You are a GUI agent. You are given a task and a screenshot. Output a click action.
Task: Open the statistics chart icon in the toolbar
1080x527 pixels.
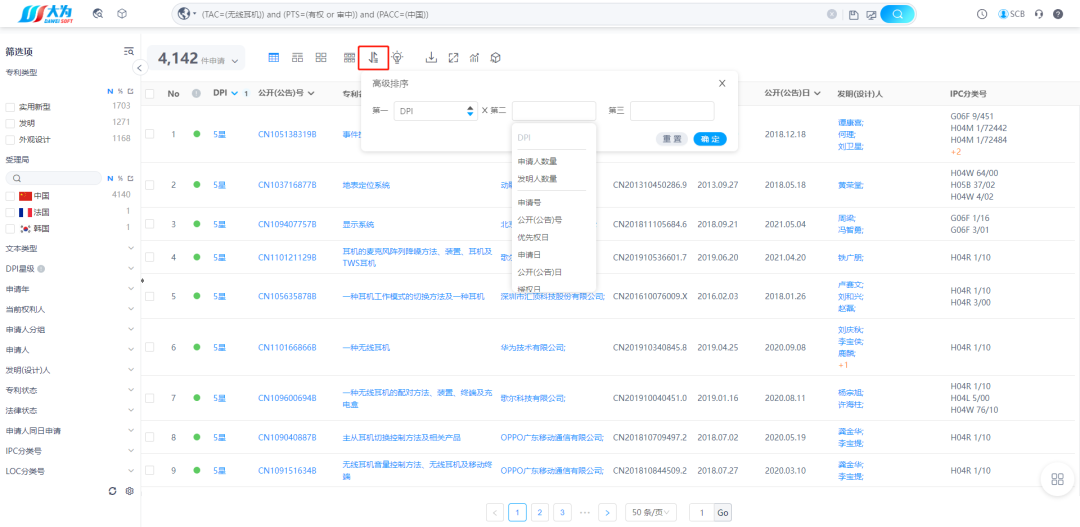pos(474,58)
